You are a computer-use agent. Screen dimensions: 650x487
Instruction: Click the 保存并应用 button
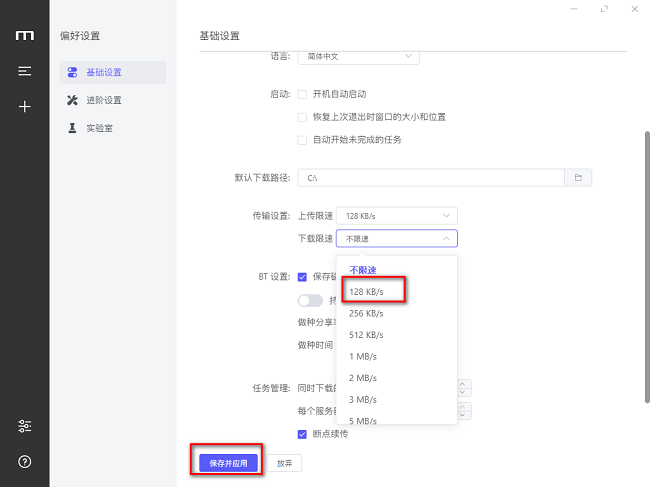click(228, 463)
